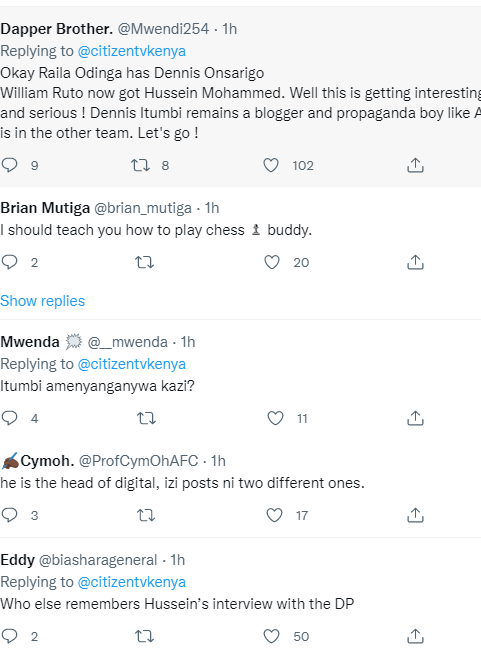This screenshot has width=481, height=649.
Task: Like Eddy's tweet with 50 likes
Action: (x=272, y=636)
